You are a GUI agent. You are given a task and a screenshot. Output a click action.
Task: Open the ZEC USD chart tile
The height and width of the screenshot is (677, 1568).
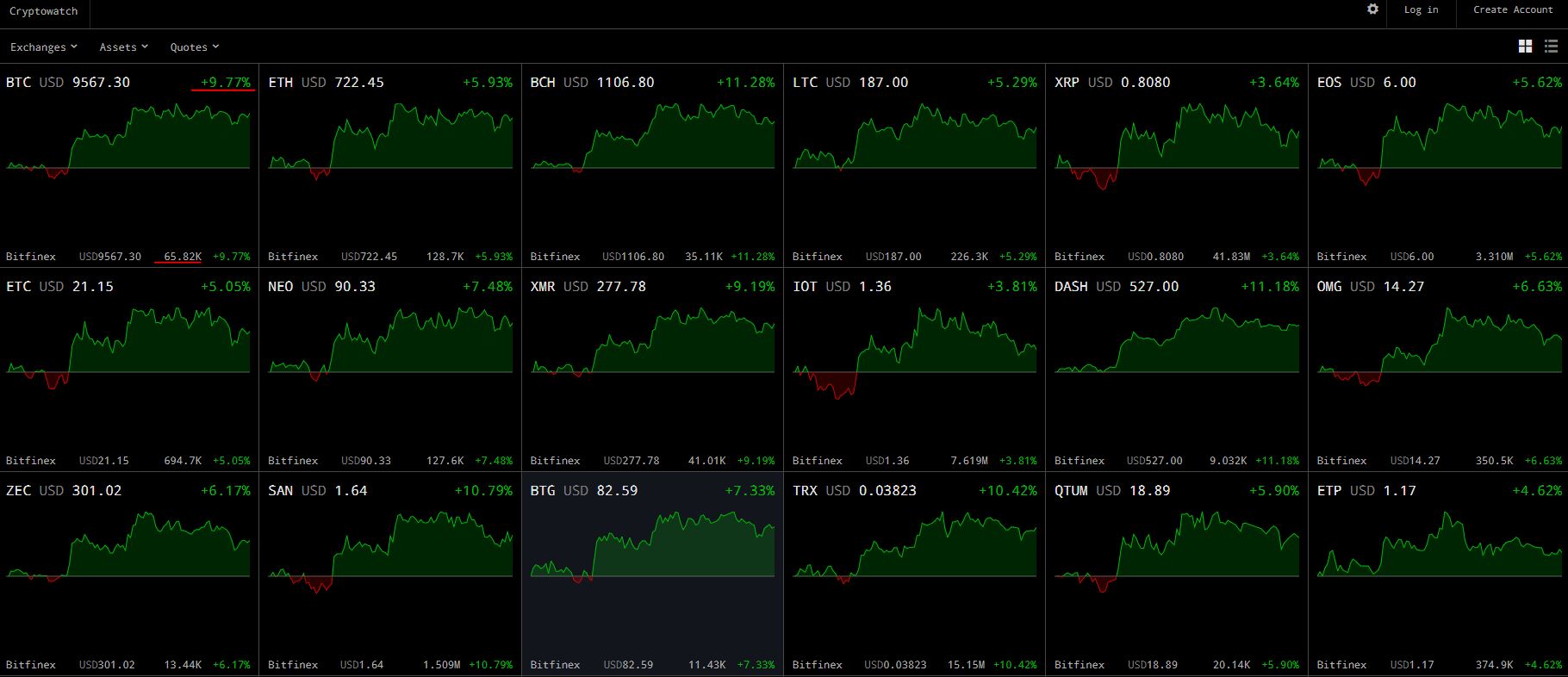pyautogui.click(x=129, y=574)
